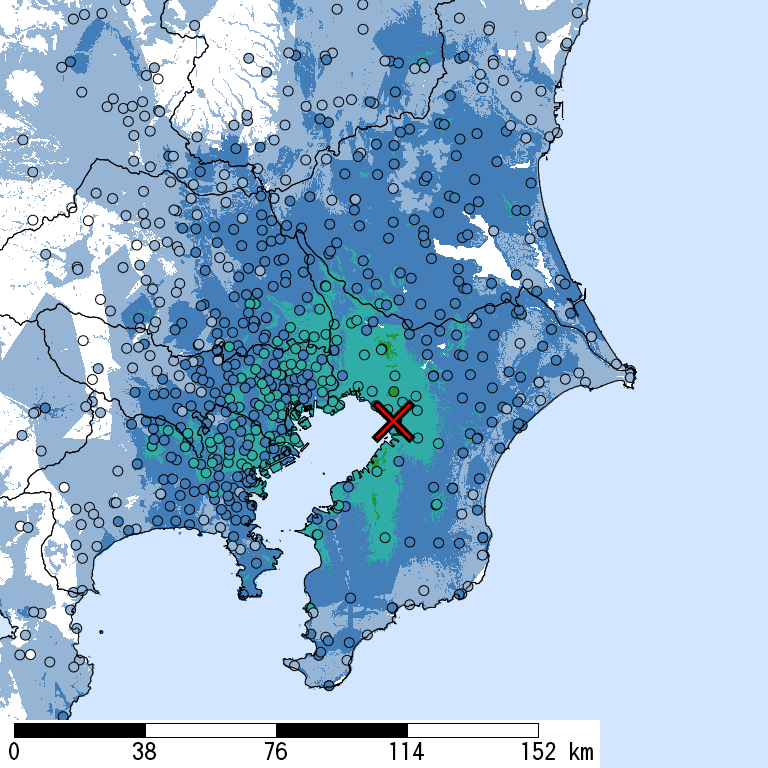Screen dimensions: 768x768
Task: Click the scale bar label "76"
Action: point(276,751)
